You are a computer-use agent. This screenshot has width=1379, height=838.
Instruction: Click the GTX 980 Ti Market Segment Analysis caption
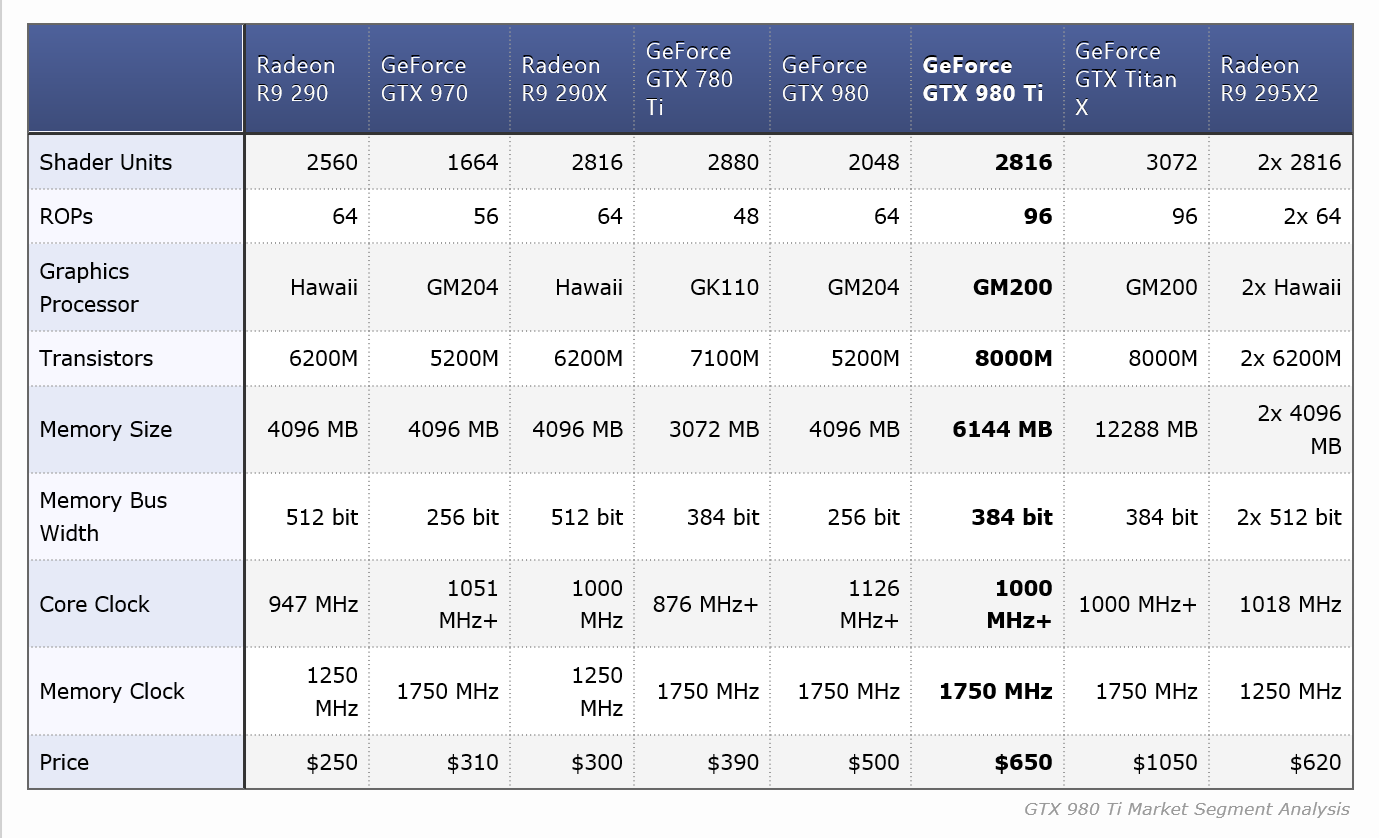(1186, 809)
